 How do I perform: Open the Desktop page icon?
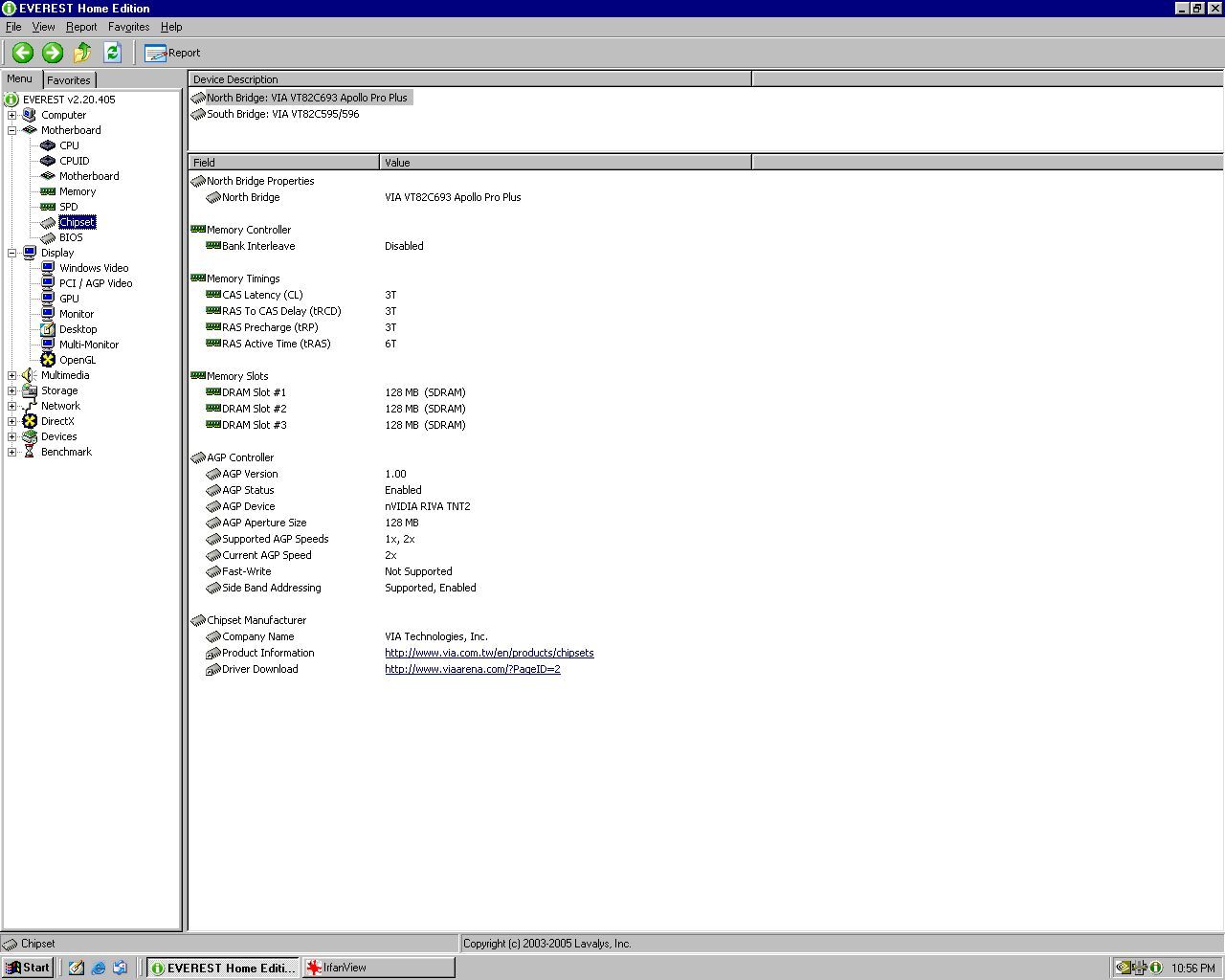click(x=48, y=329)
